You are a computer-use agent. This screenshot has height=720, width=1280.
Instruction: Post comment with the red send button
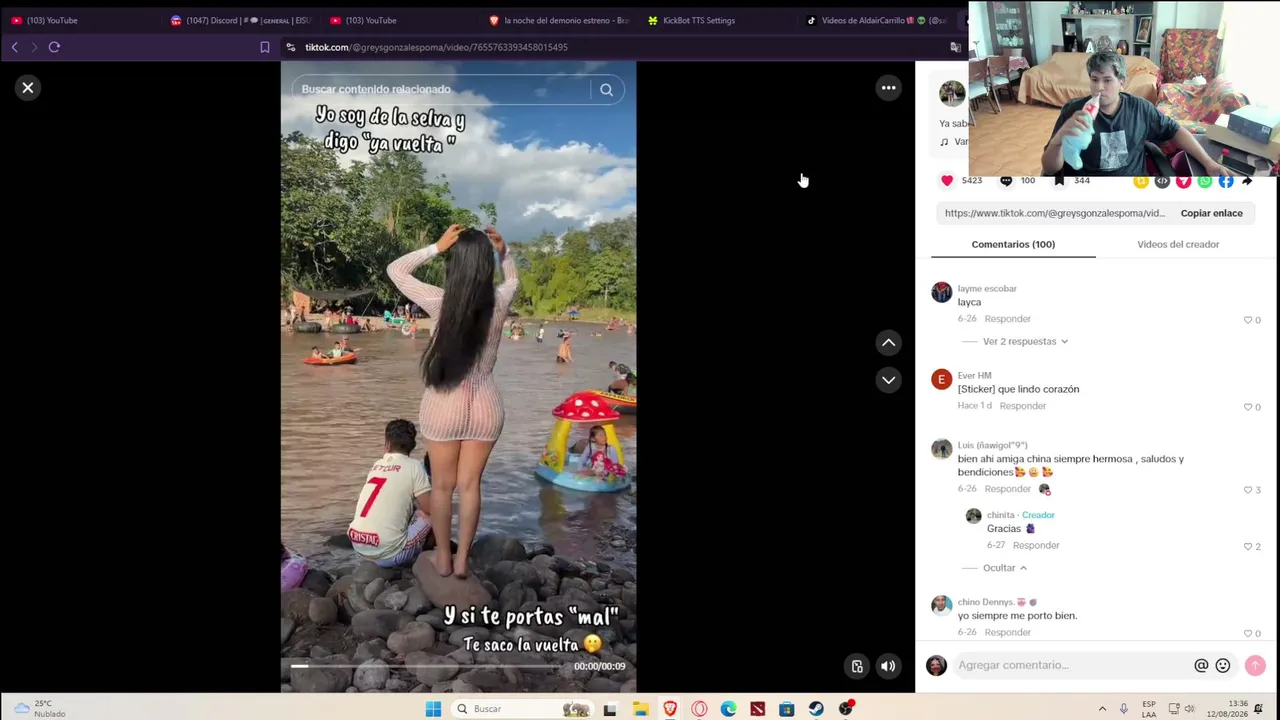coord(1255,666)
